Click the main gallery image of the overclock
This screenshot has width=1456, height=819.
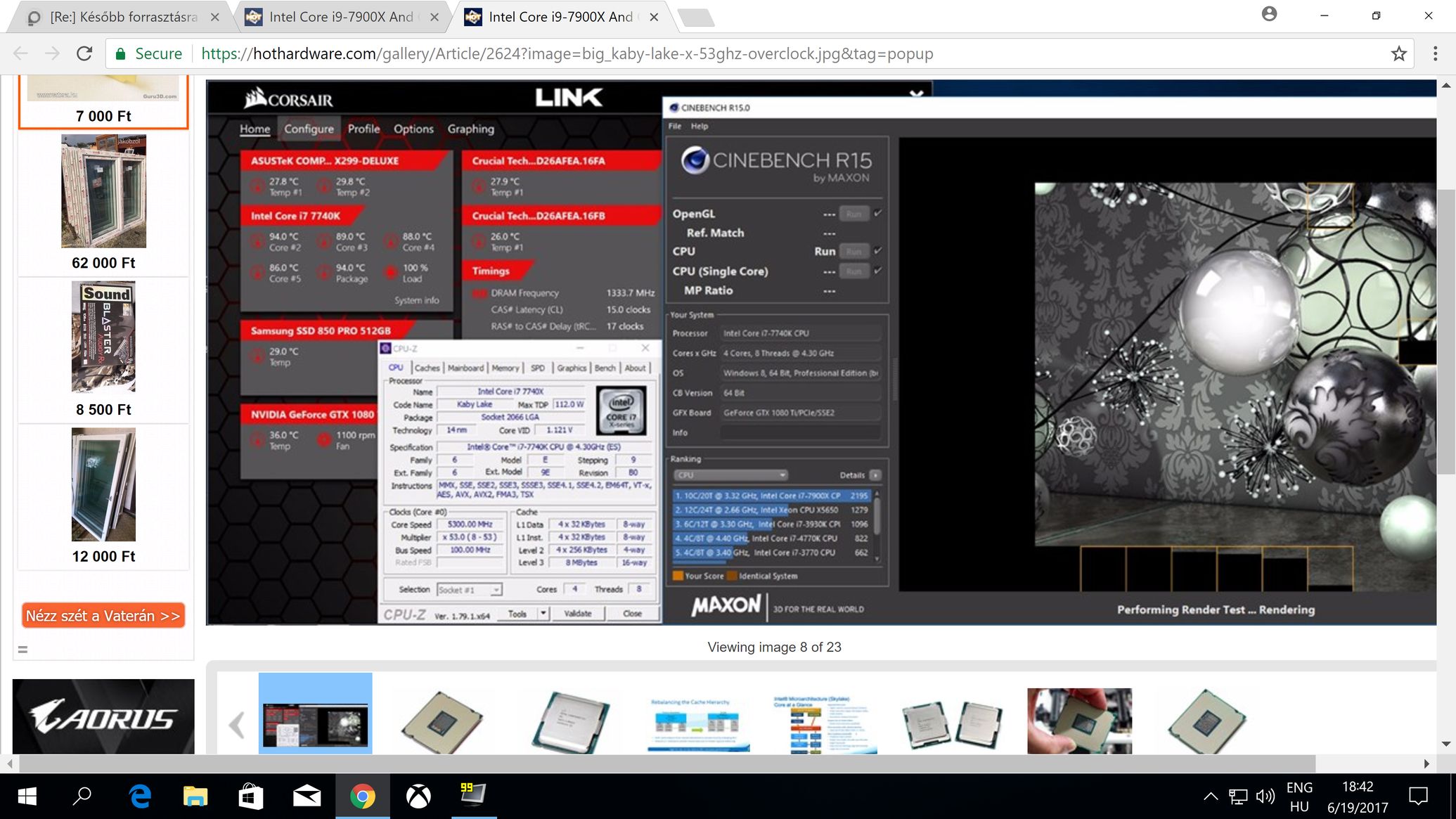(821, 352)
